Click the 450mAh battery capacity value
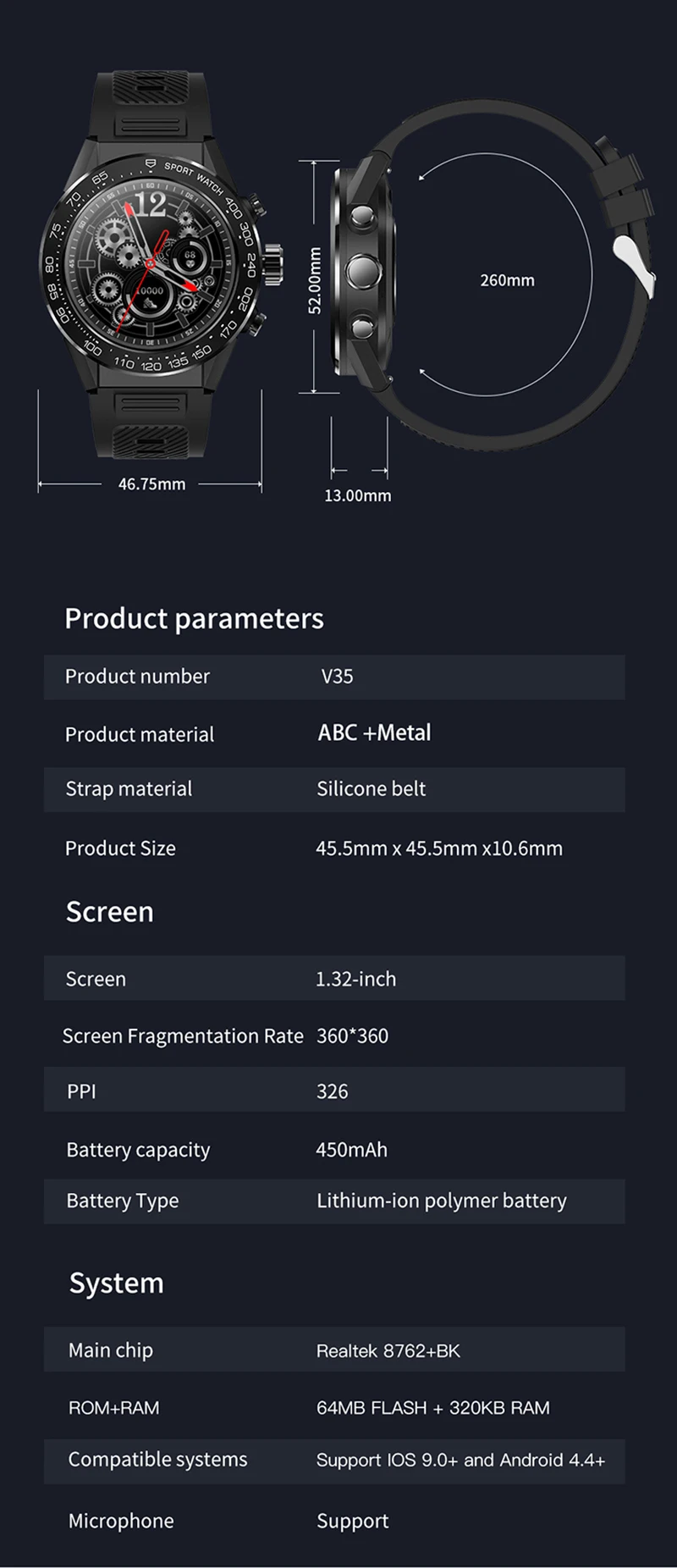The width and height of the screenshot is (677, 1568). pos(351,1150)
